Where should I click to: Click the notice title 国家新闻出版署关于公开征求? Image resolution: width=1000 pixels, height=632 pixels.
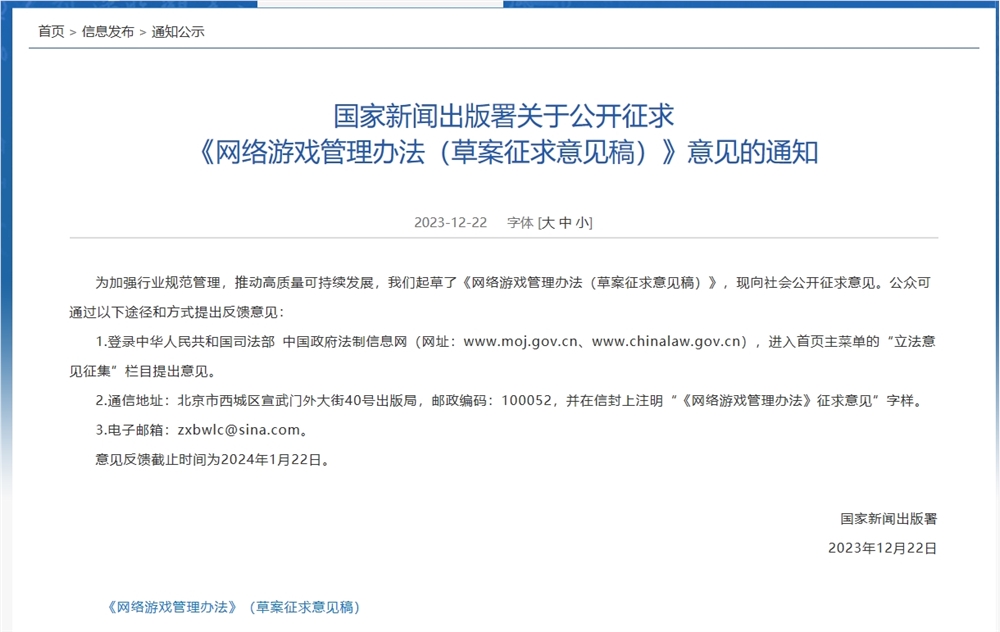(504, 115)
